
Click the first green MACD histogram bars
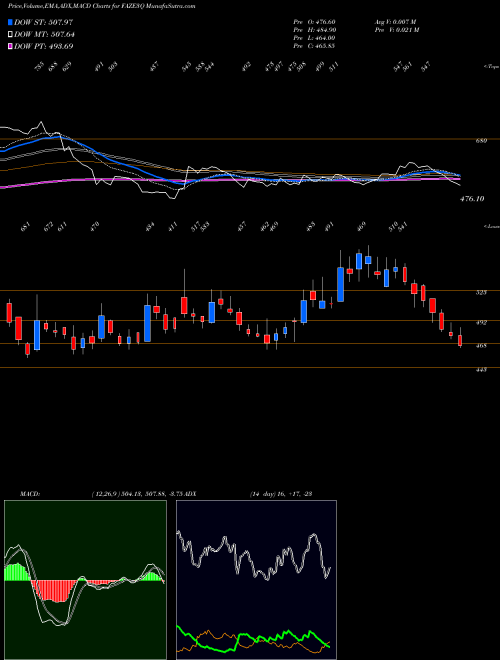(x=17, y=572)
